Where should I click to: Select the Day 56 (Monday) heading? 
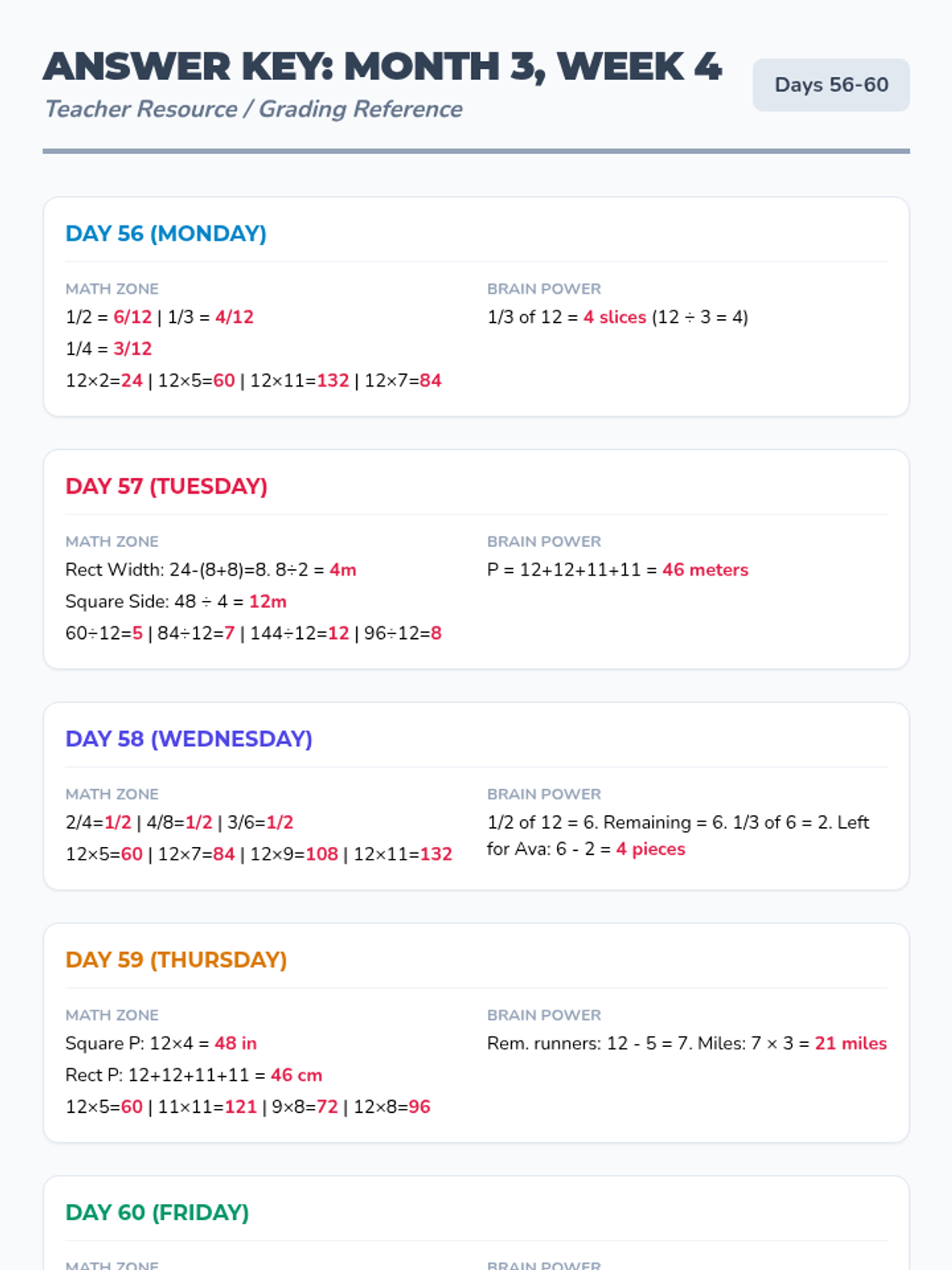(166, 233)
